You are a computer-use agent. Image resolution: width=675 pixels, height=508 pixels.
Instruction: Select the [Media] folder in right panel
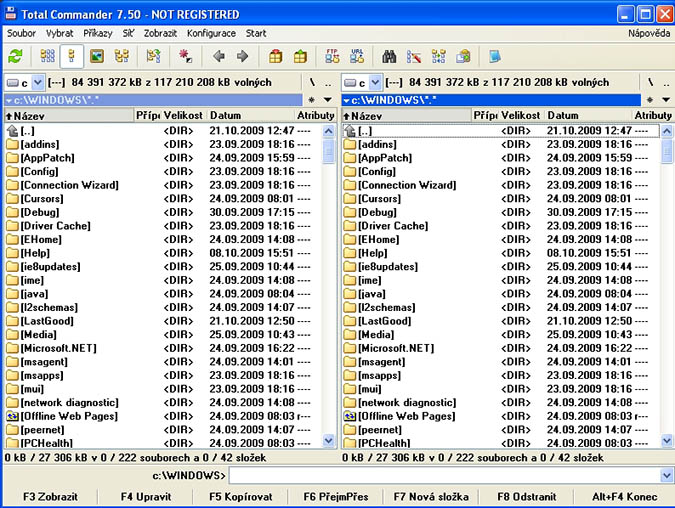tap(376, 334)
